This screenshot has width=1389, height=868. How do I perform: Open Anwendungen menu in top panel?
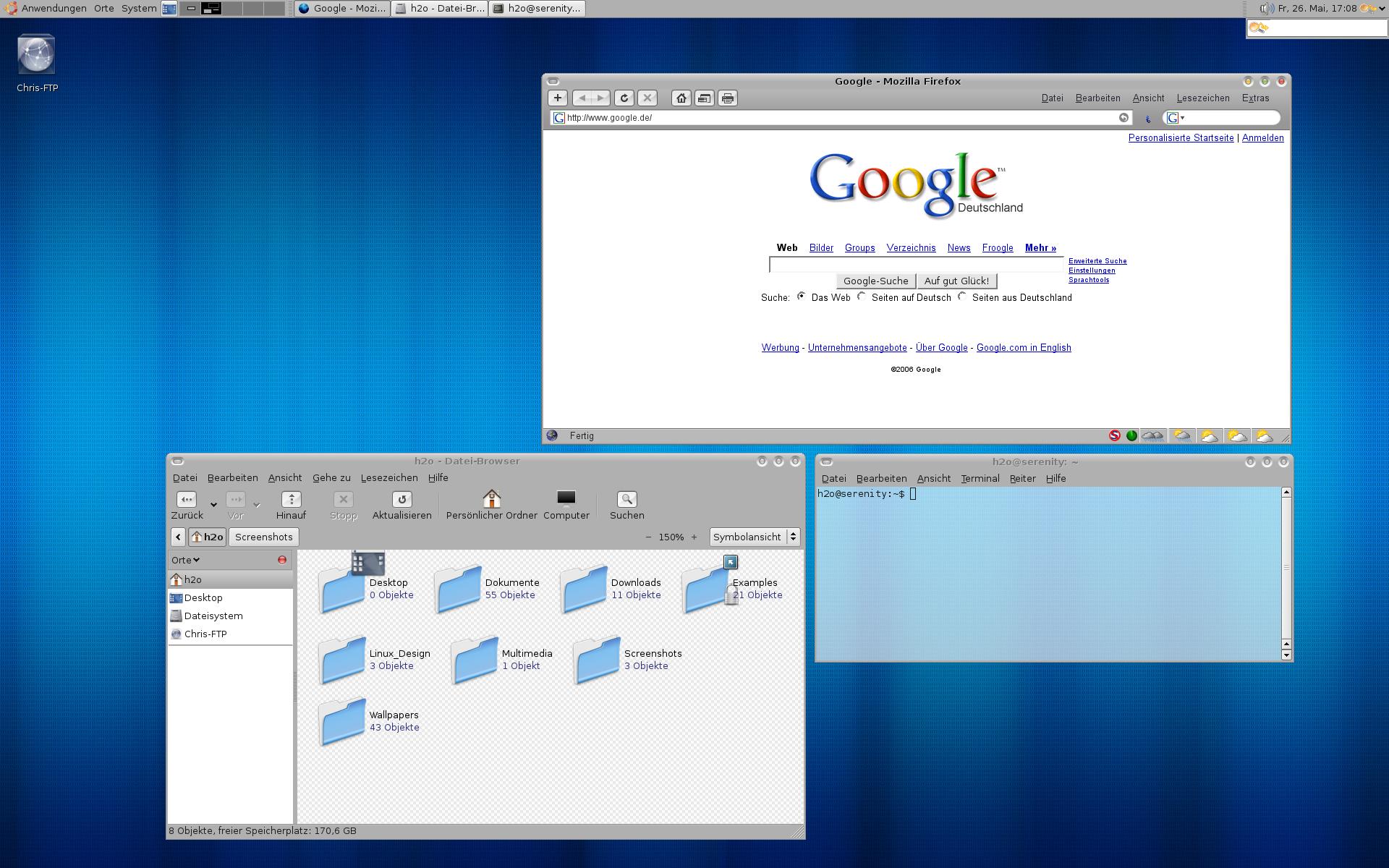point(54,9)
